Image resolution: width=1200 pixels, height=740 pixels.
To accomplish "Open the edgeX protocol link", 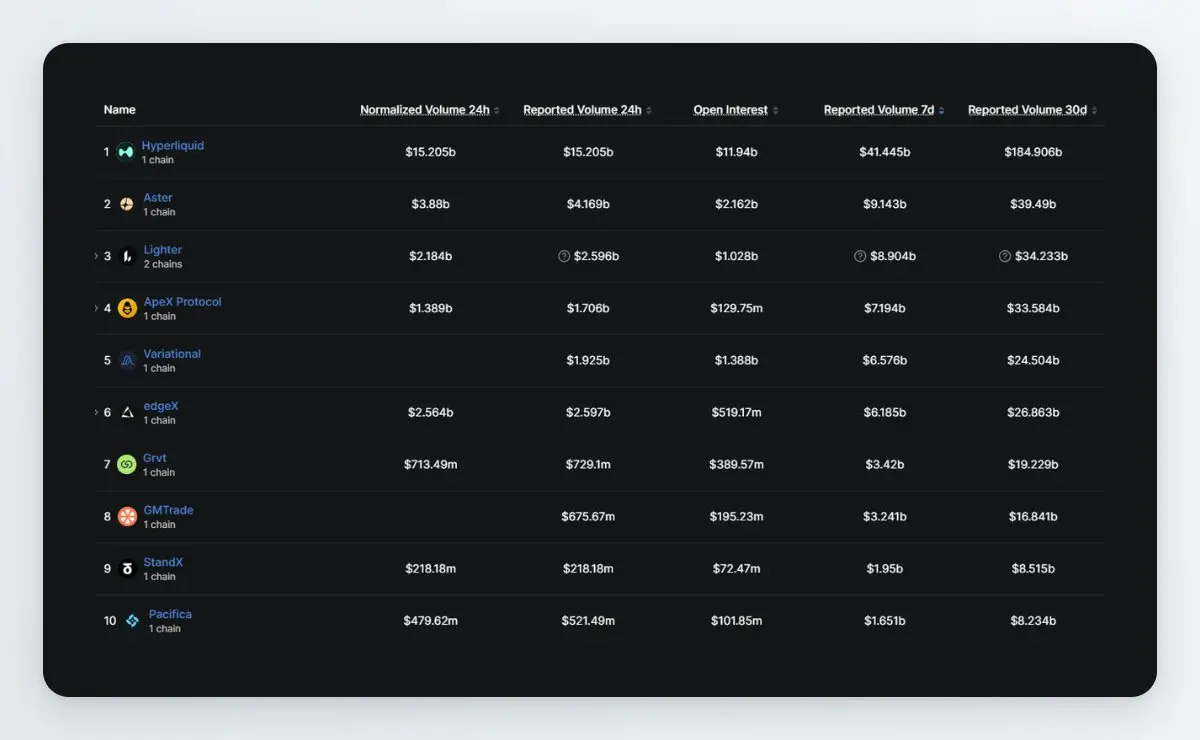I will (x=160, y=406).
